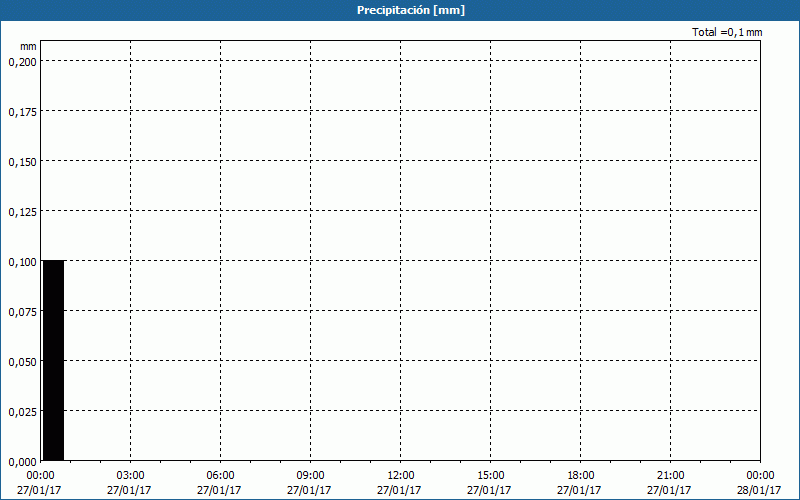Select the black precipitation bar
This screenshot has width=800, height=500.
coord(53,360)
